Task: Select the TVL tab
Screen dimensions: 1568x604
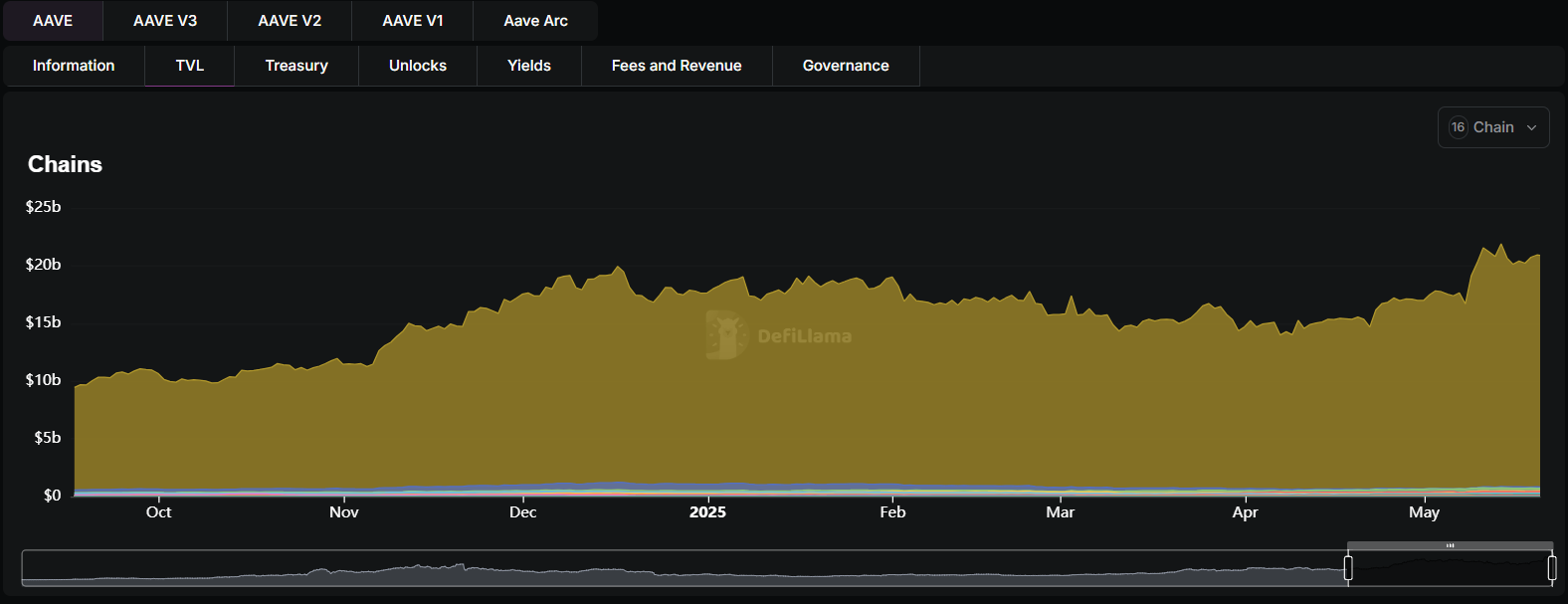Action: [190, 66]
